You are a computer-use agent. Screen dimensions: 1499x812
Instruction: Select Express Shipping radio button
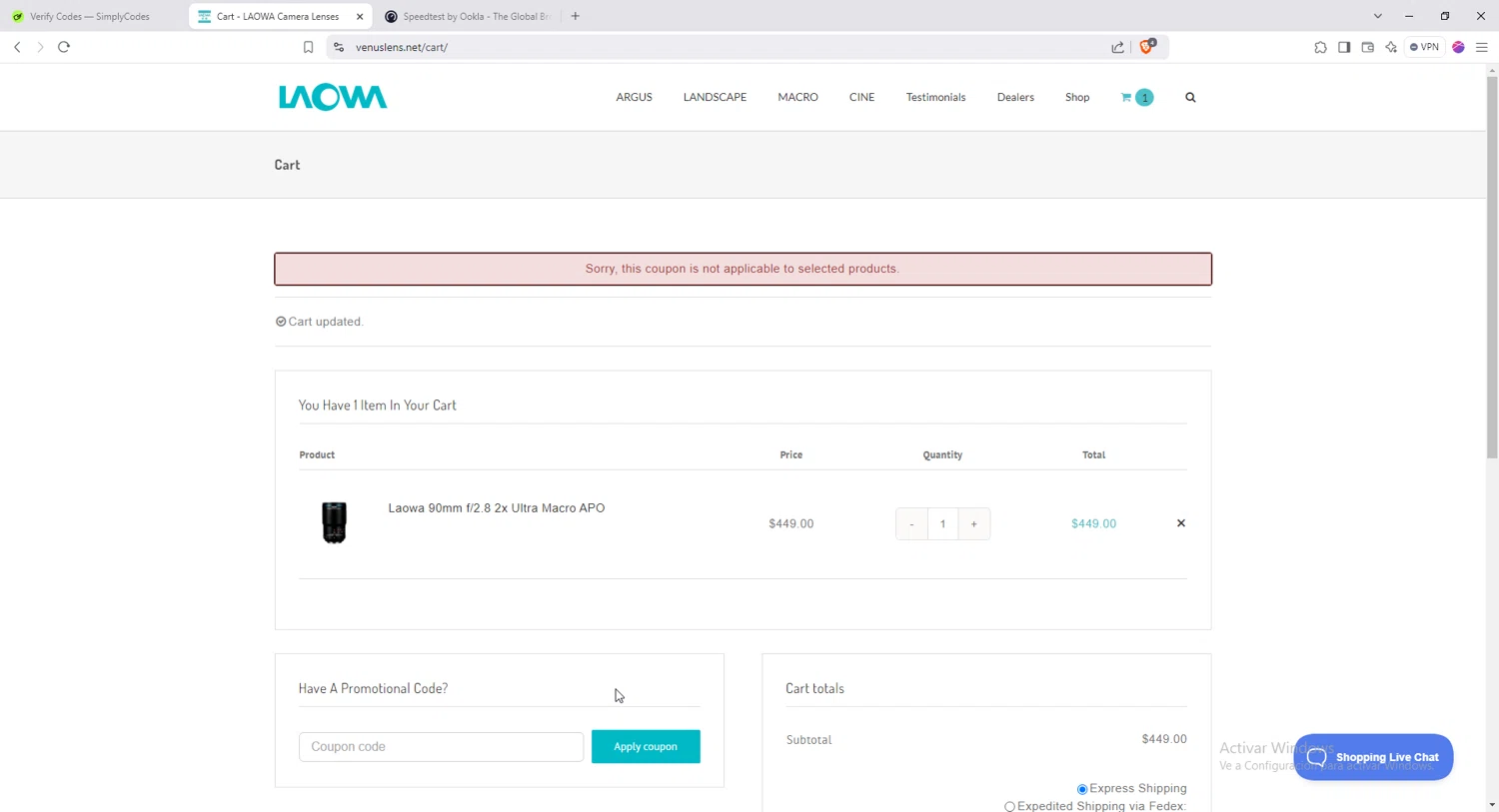tap(1082, 789)
